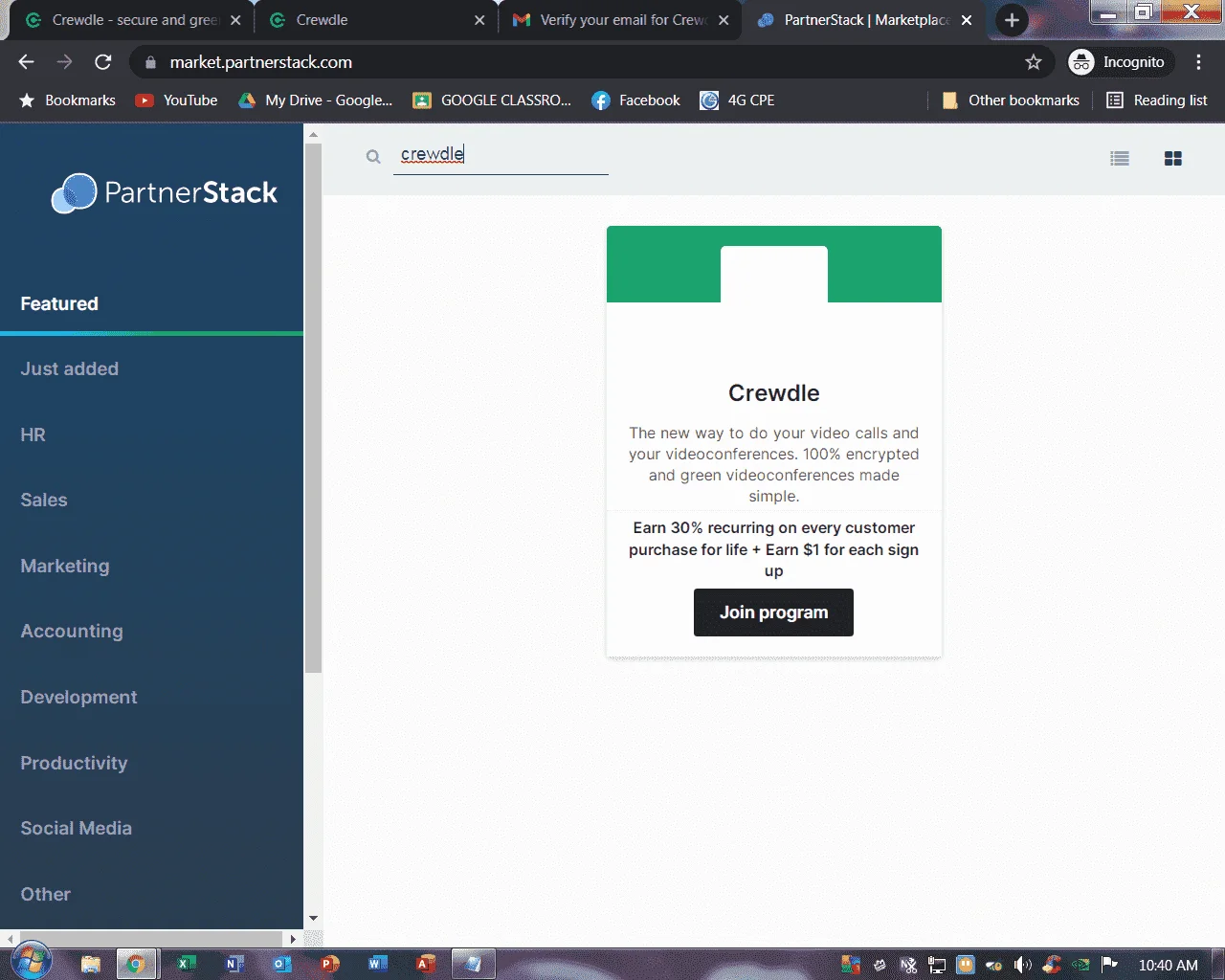Click the Chrome taskbar icon

[136, 965]
